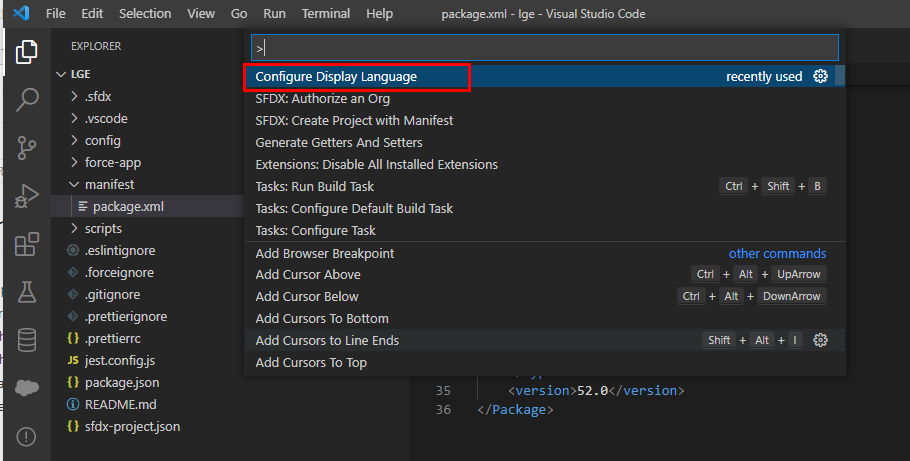910x461 pixels.
Task: Open the Selection menu
Action: 144,14
